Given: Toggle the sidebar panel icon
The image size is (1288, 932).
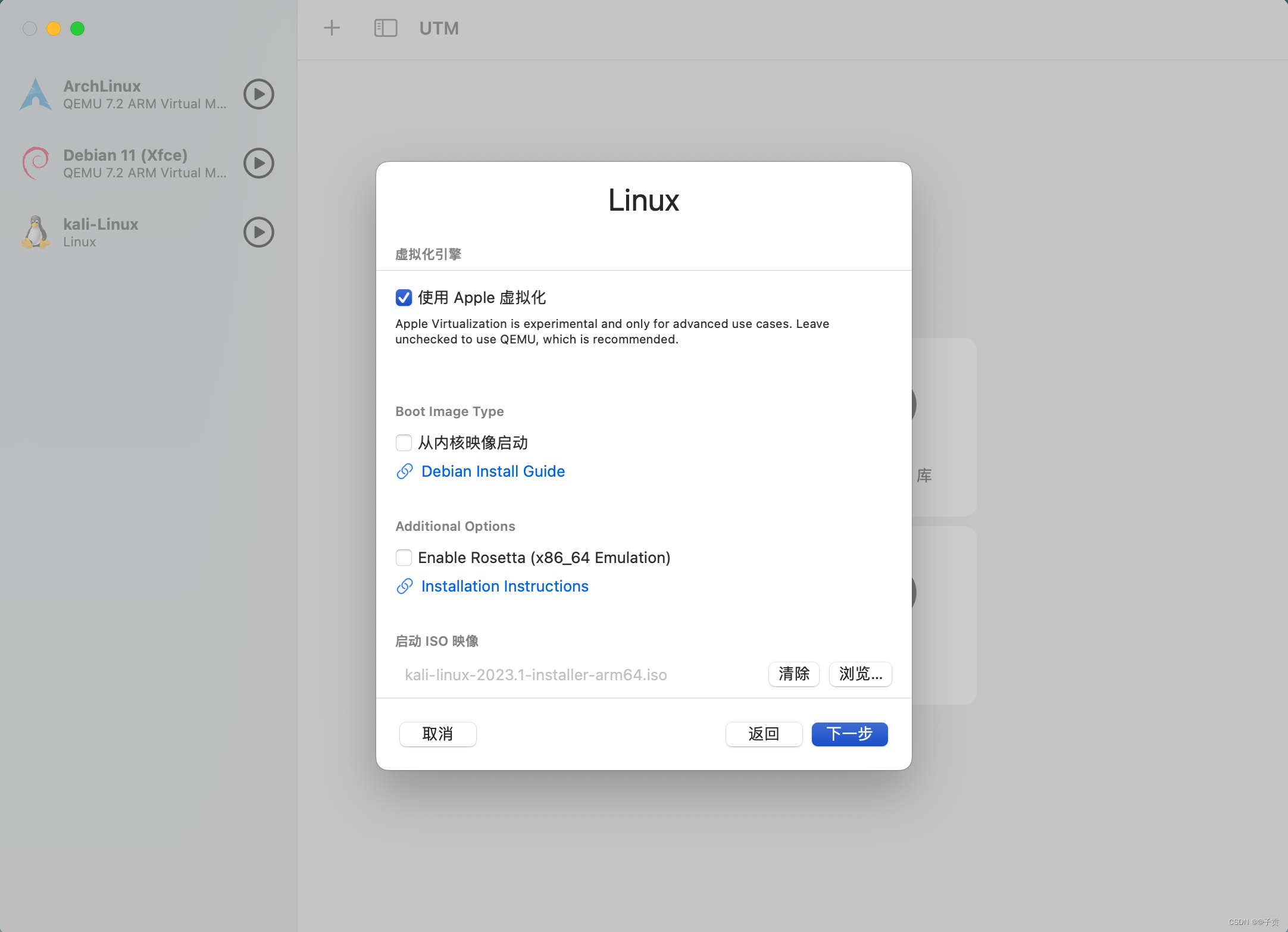Looking at the screenshot, I should pyautogui.click(x=386, y=28).
